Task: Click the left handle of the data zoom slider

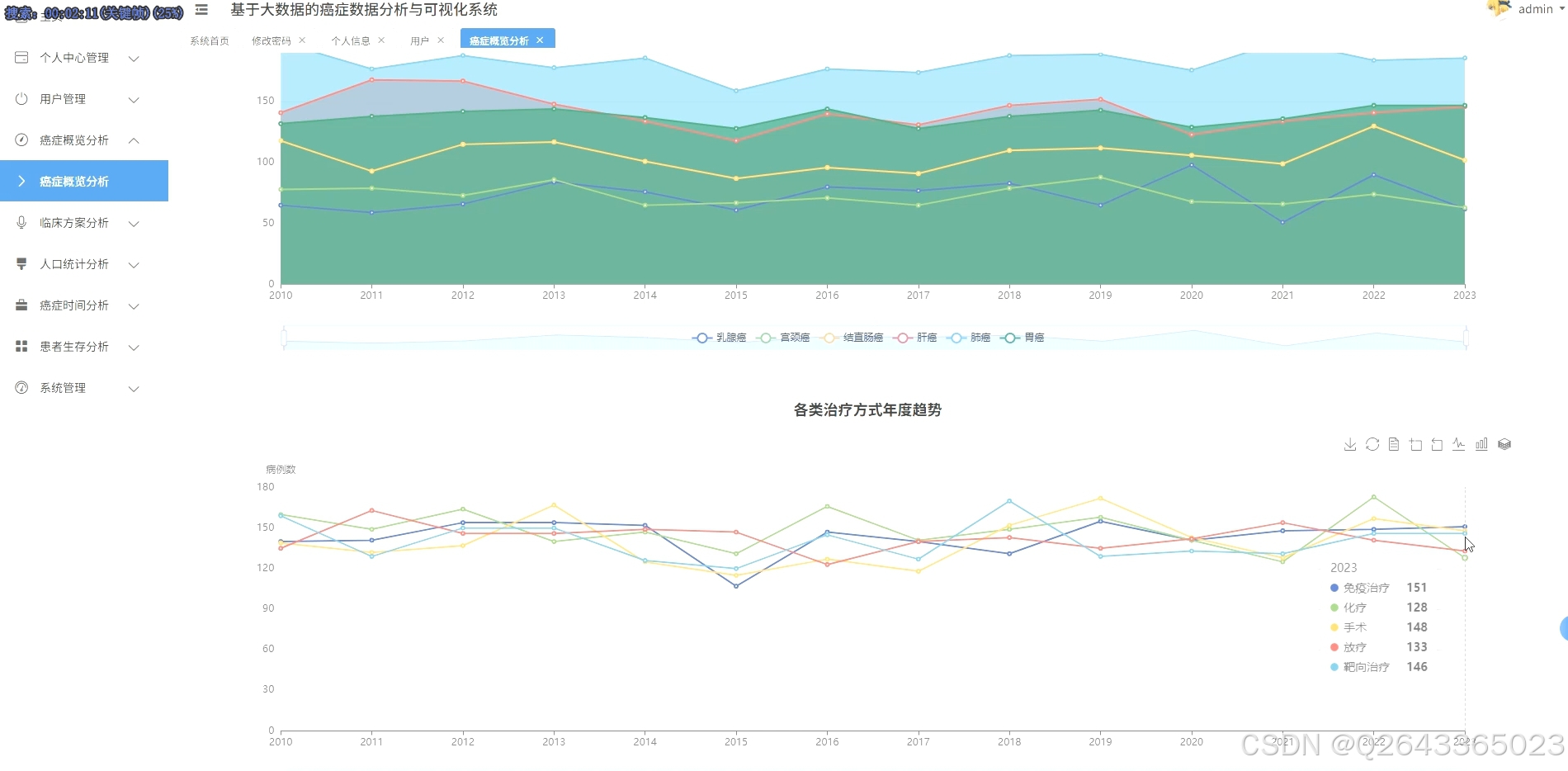Action: pyautogui.click(x=283, y=338)
